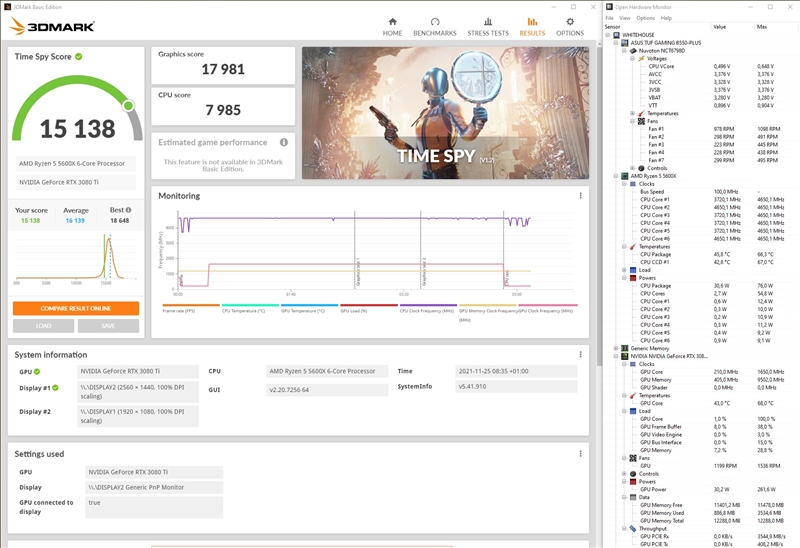Image resolution: width=800 pixels, height=548 pixels.
Task: Expand the Generic Memory node
Action: pos(616,348)
